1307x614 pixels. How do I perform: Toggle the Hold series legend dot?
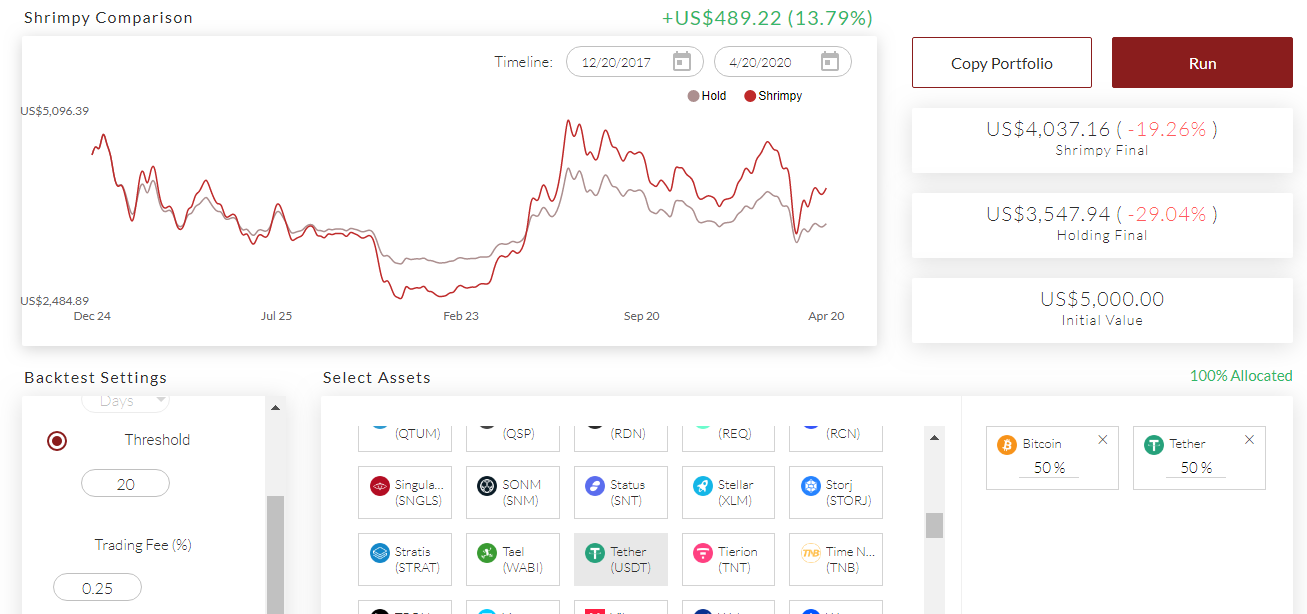click(692, 96)
